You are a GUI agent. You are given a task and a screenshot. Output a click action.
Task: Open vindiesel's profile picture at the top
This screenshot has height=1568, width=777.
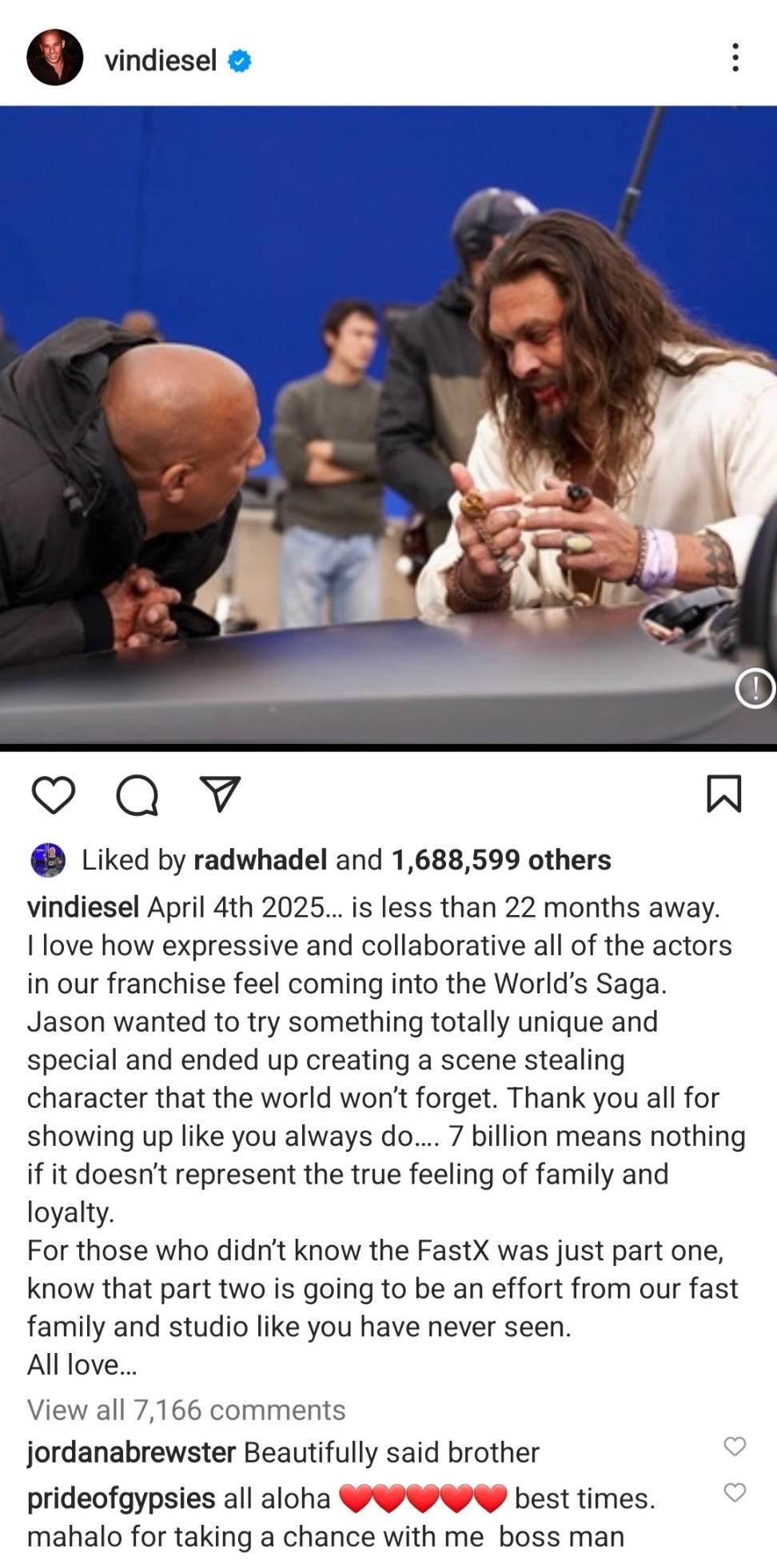pyautogui.click(x=54, y=58)
